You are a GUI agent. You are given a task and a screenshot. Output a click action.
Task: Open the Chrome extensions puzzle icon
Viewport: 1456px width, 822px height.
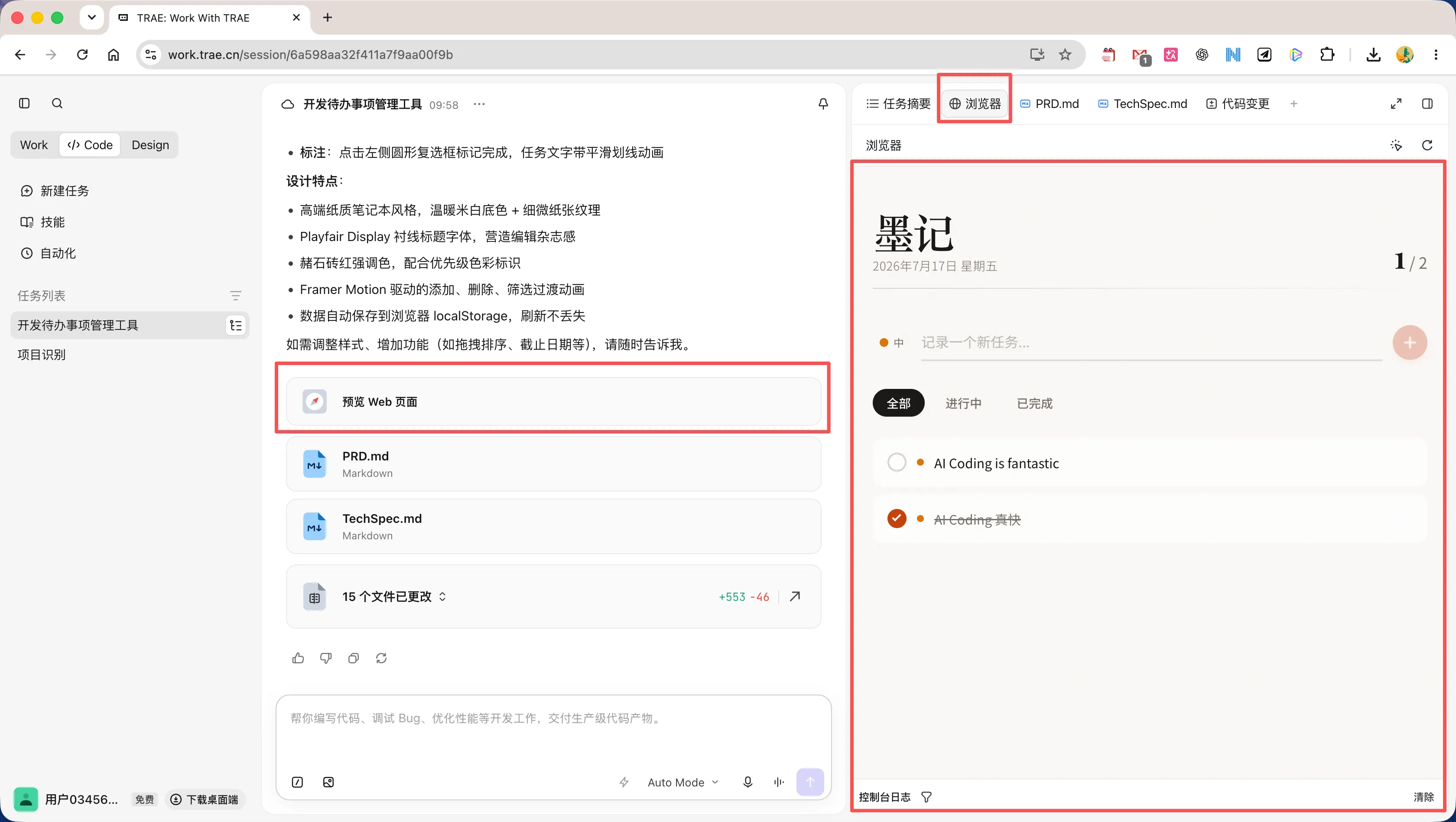coord(1327,55)
